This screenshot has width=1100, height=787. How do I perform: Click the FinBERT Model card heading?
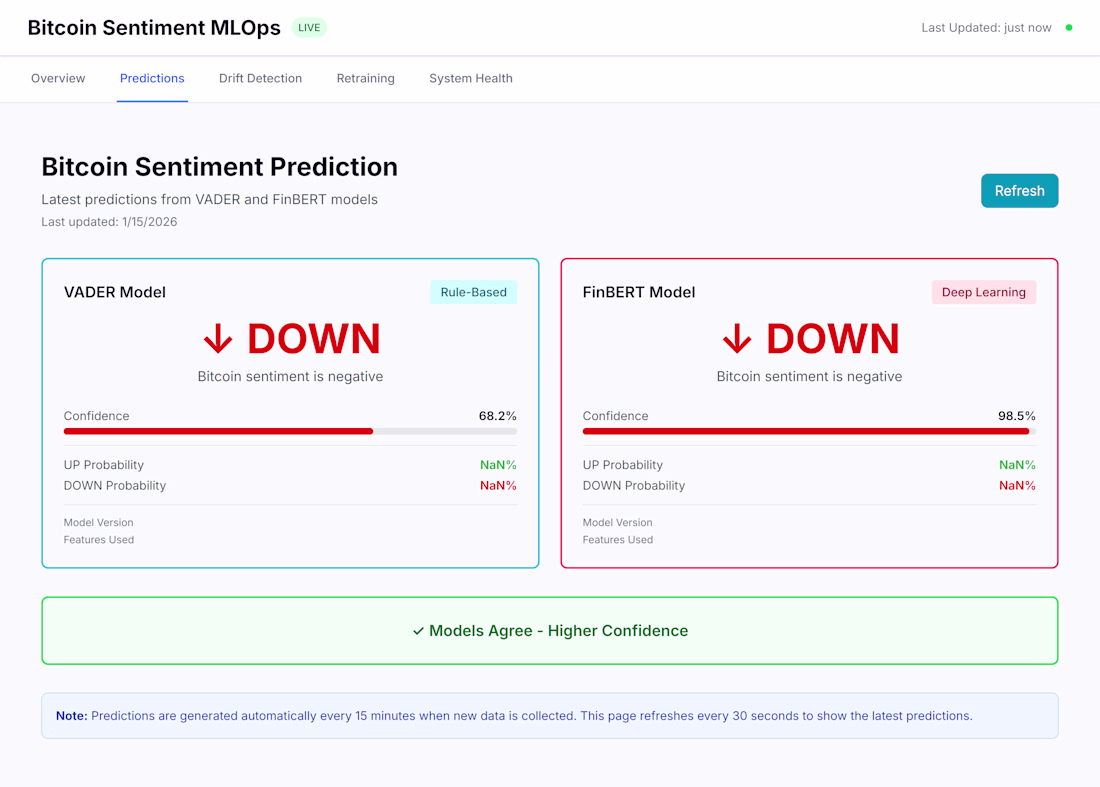[x=639, y=292]
